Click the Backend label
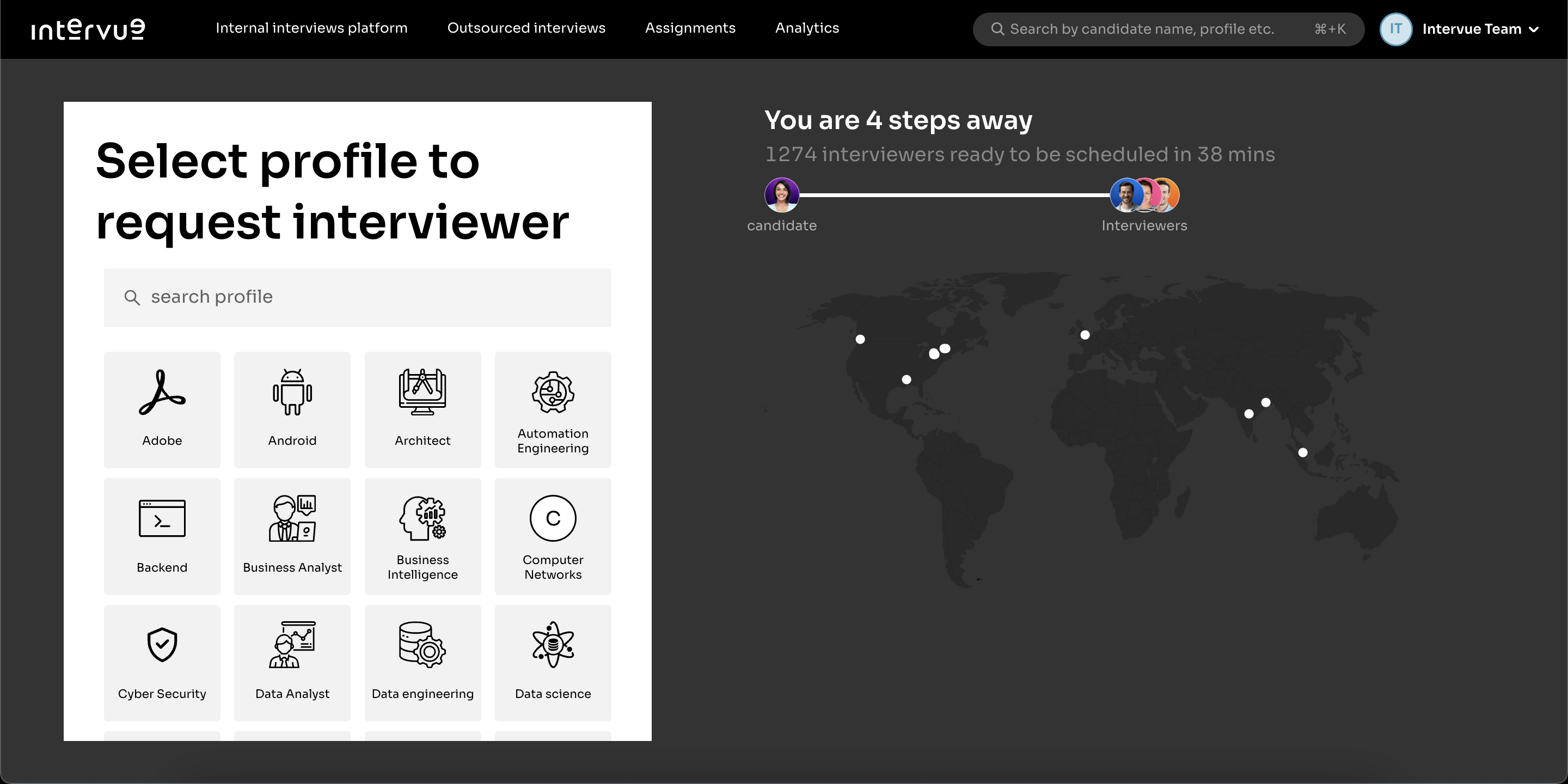Image resolution: width=1568 pixels, height=784 pixels. click(162, 567)
